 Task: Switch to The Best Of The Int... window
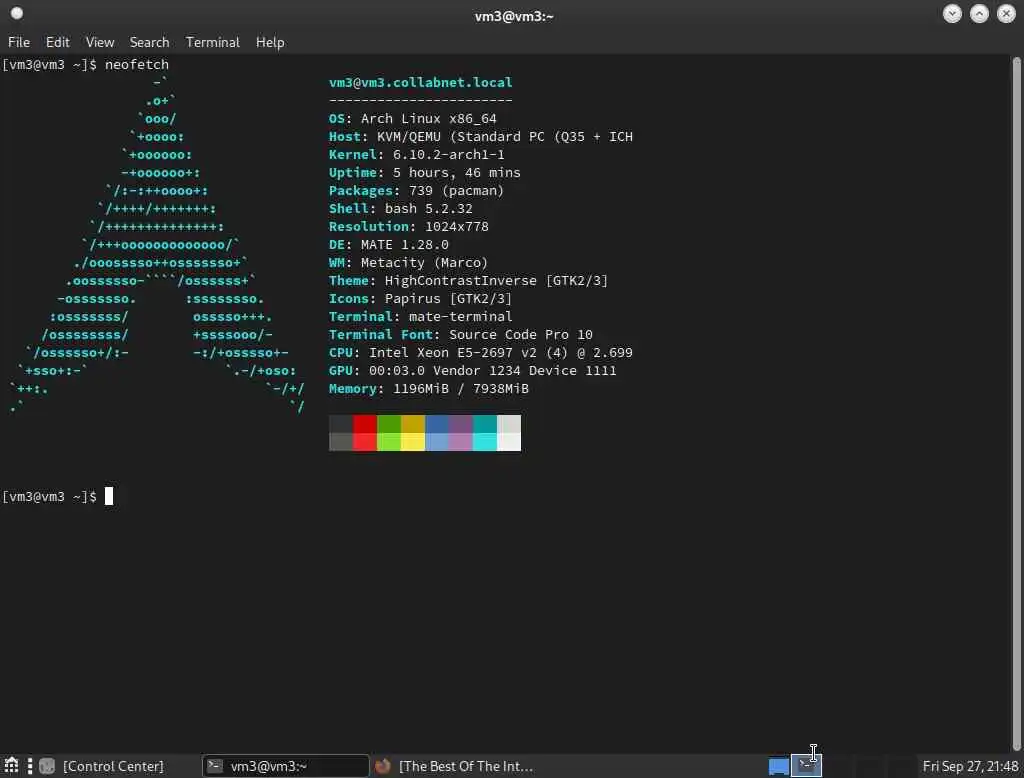pos(455,766)
